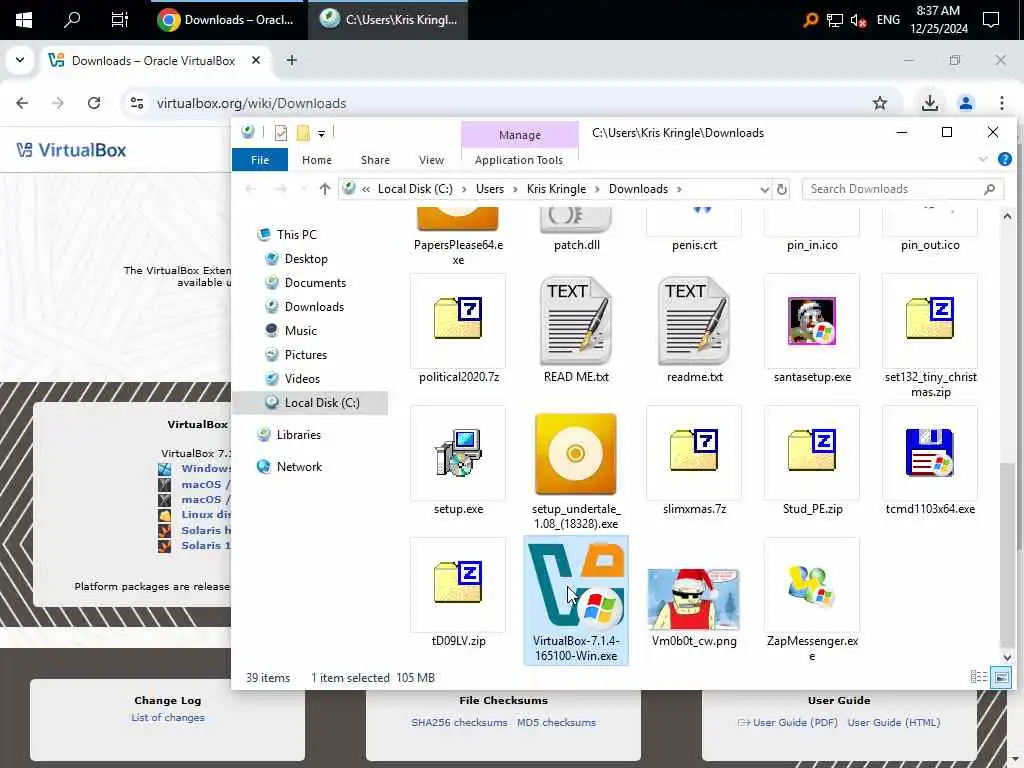Viewport: 1024px width, 768px height.
Task: Bookmark this page star icon
Action: (x=880, y=103)
